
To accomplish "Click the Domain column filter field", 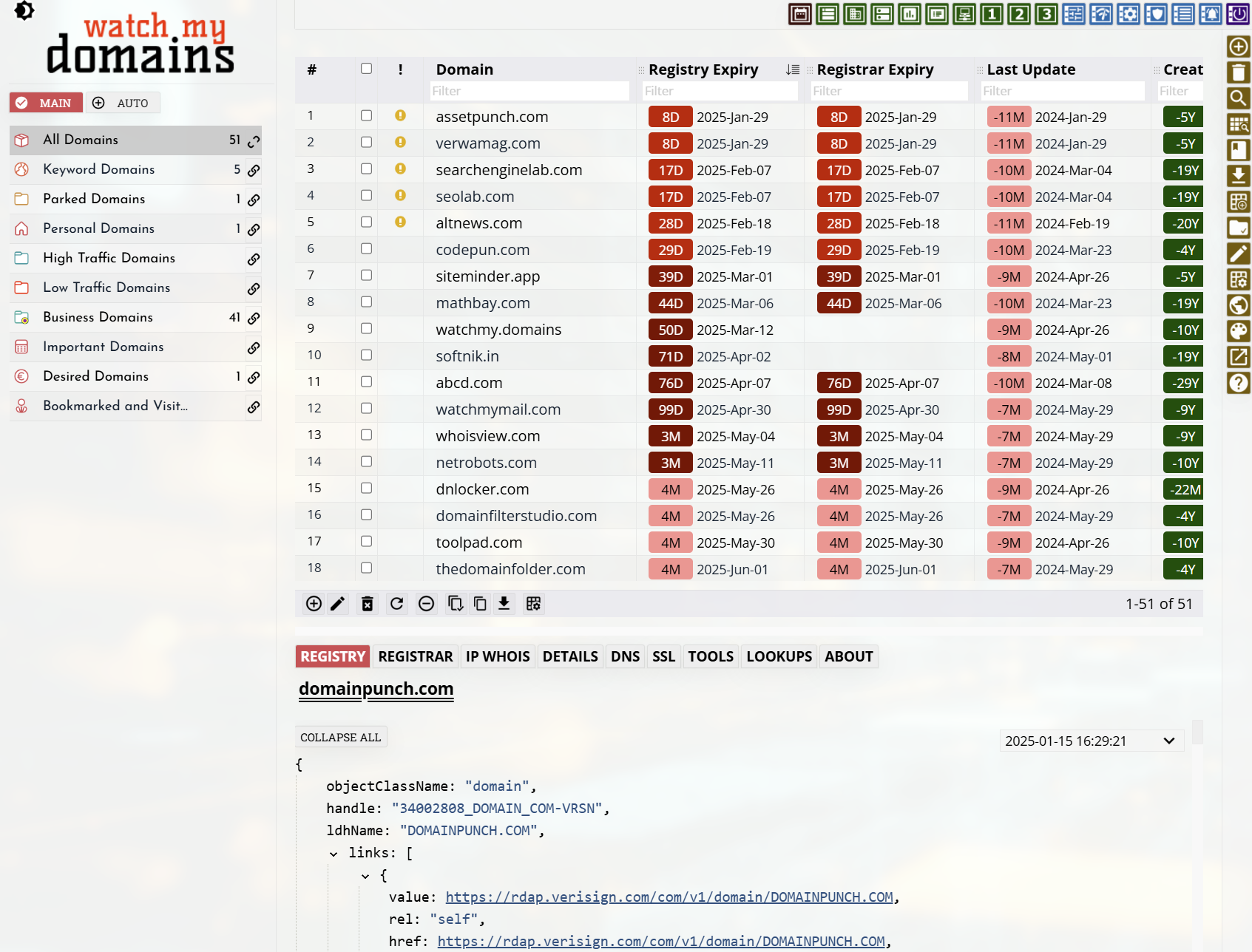I will (x=529, y=91).
